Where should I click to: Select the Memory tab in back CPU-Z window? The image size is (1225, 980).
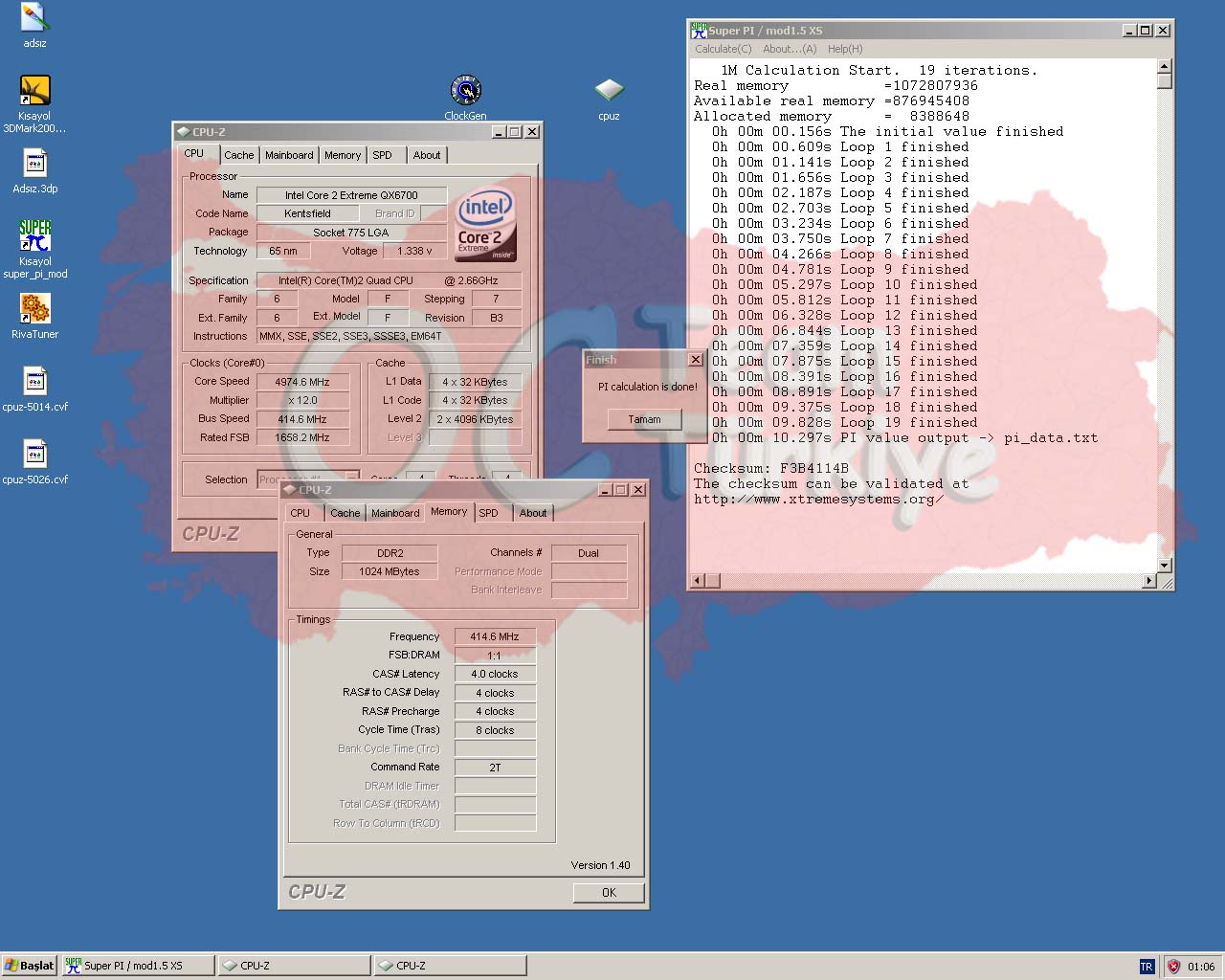click(x=343, y=155)
